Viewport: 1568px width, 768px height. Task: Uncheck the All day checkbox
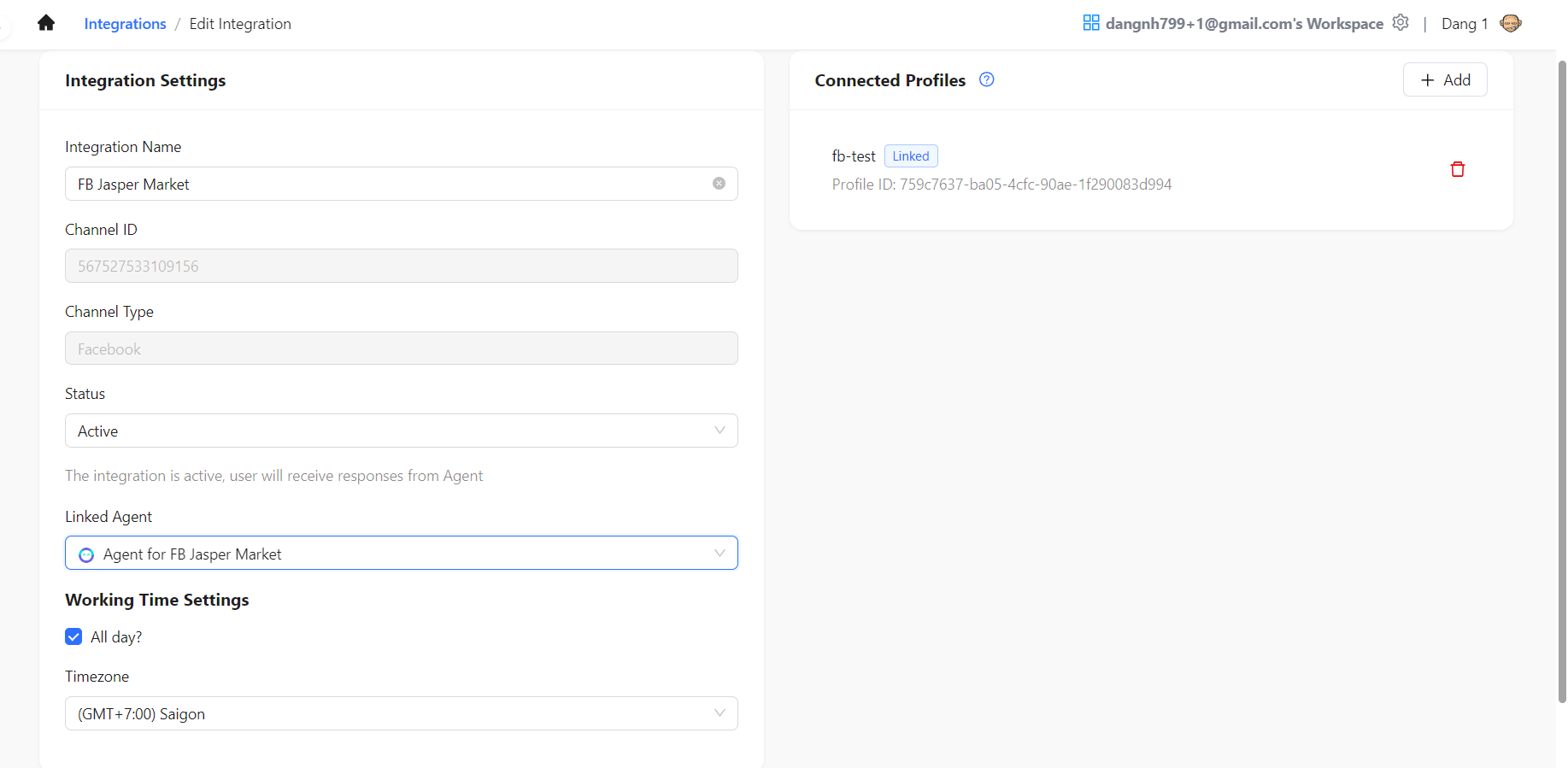(x=74, y=636)
